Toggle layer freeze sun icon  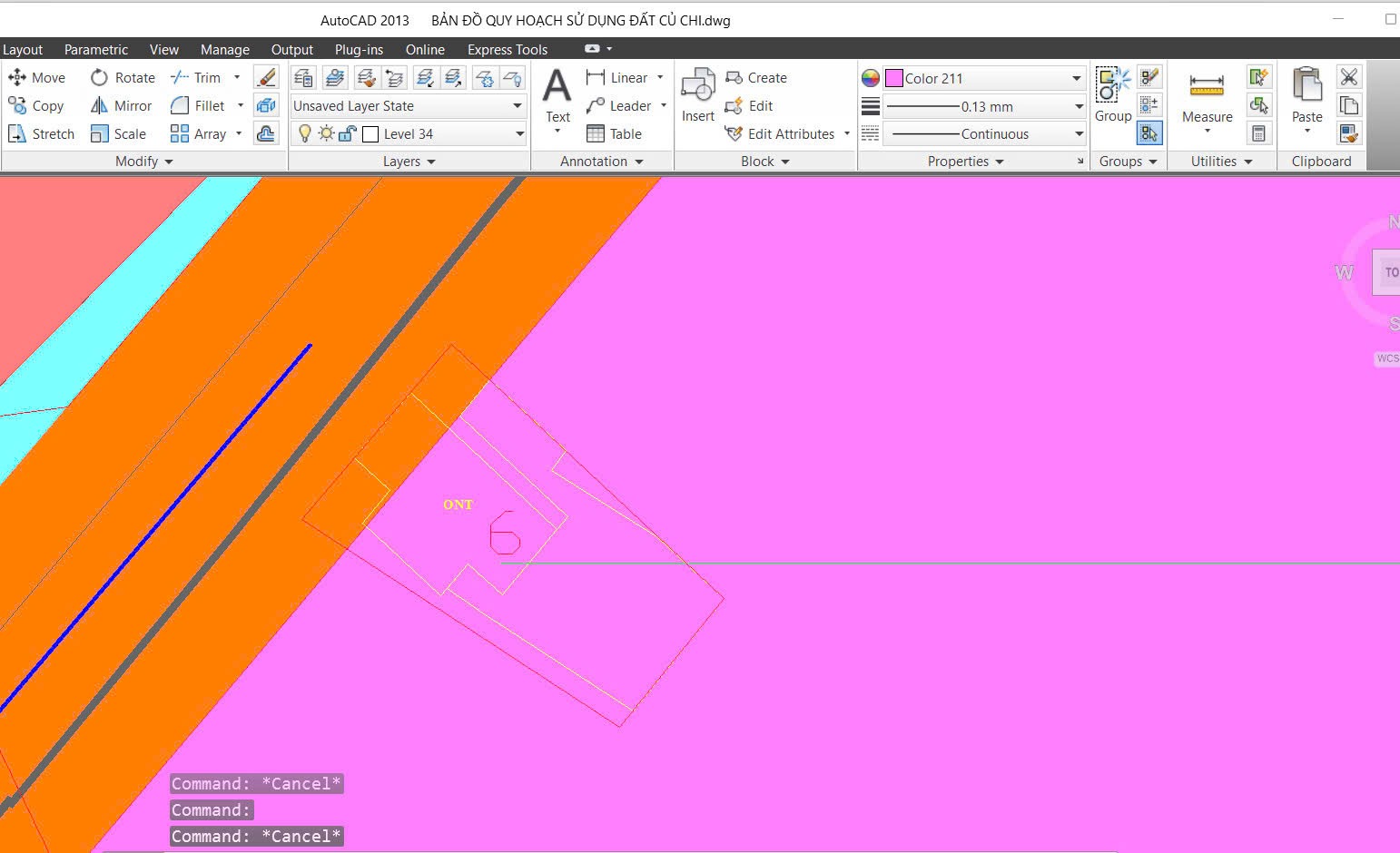(326, 133)
